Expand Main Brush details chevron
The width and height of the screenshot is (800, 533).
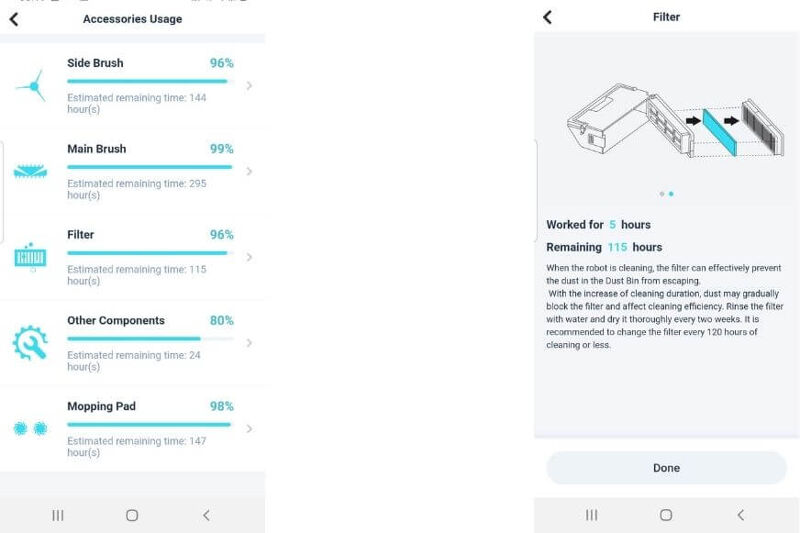click(249, 171)
